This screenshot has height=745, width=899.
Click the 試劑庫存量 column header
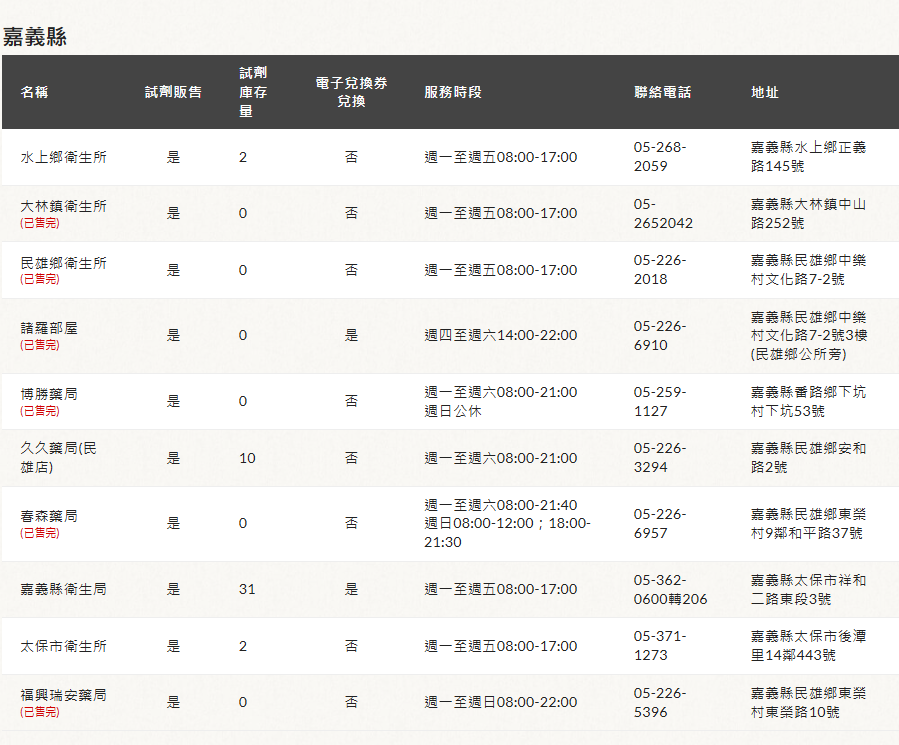click(x=253, y=92)
